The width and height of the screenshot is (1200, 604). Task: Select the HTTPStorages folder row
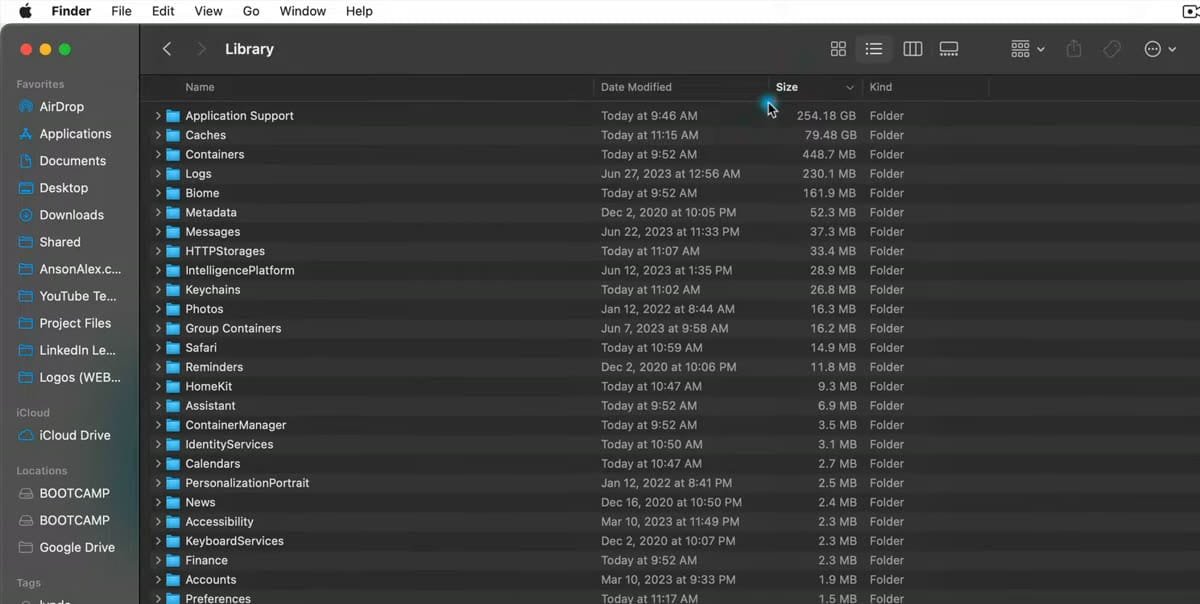click(670, 251)
